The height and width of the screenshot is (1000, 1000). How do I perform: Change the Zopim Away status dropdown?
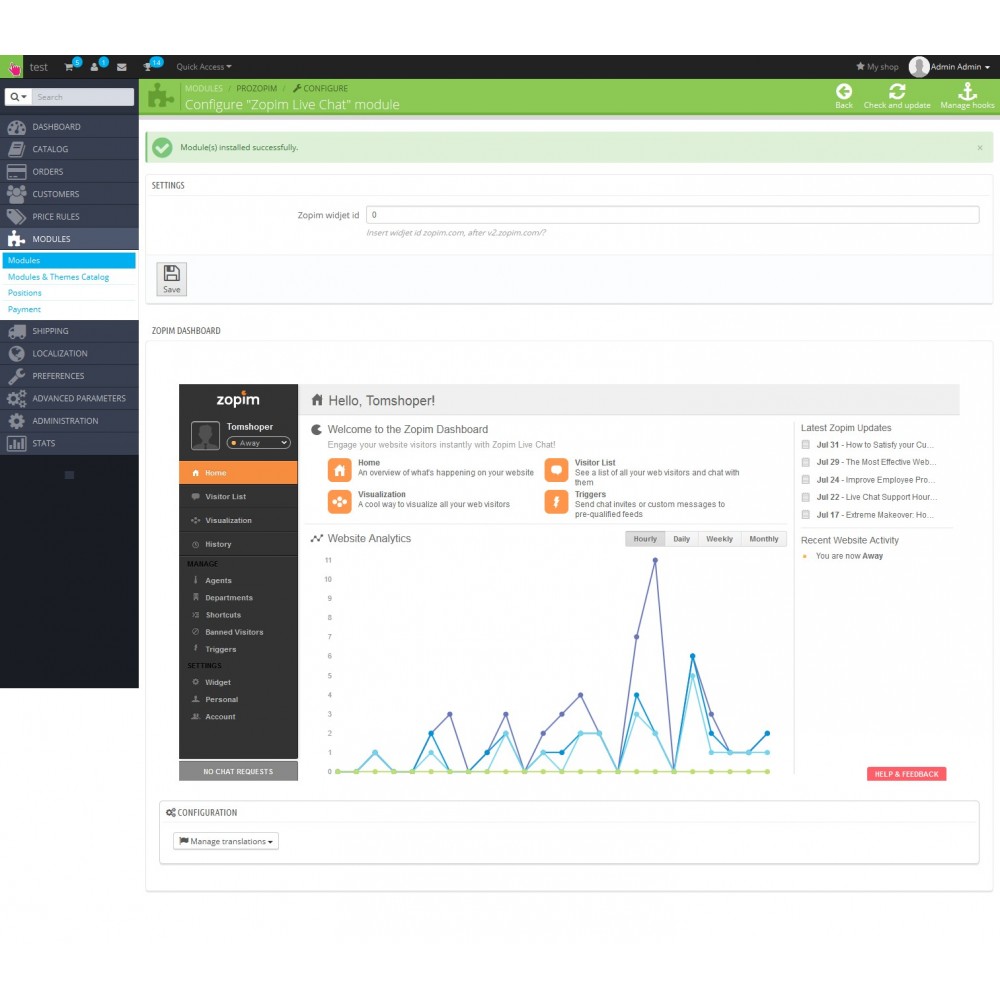(258, 443)
